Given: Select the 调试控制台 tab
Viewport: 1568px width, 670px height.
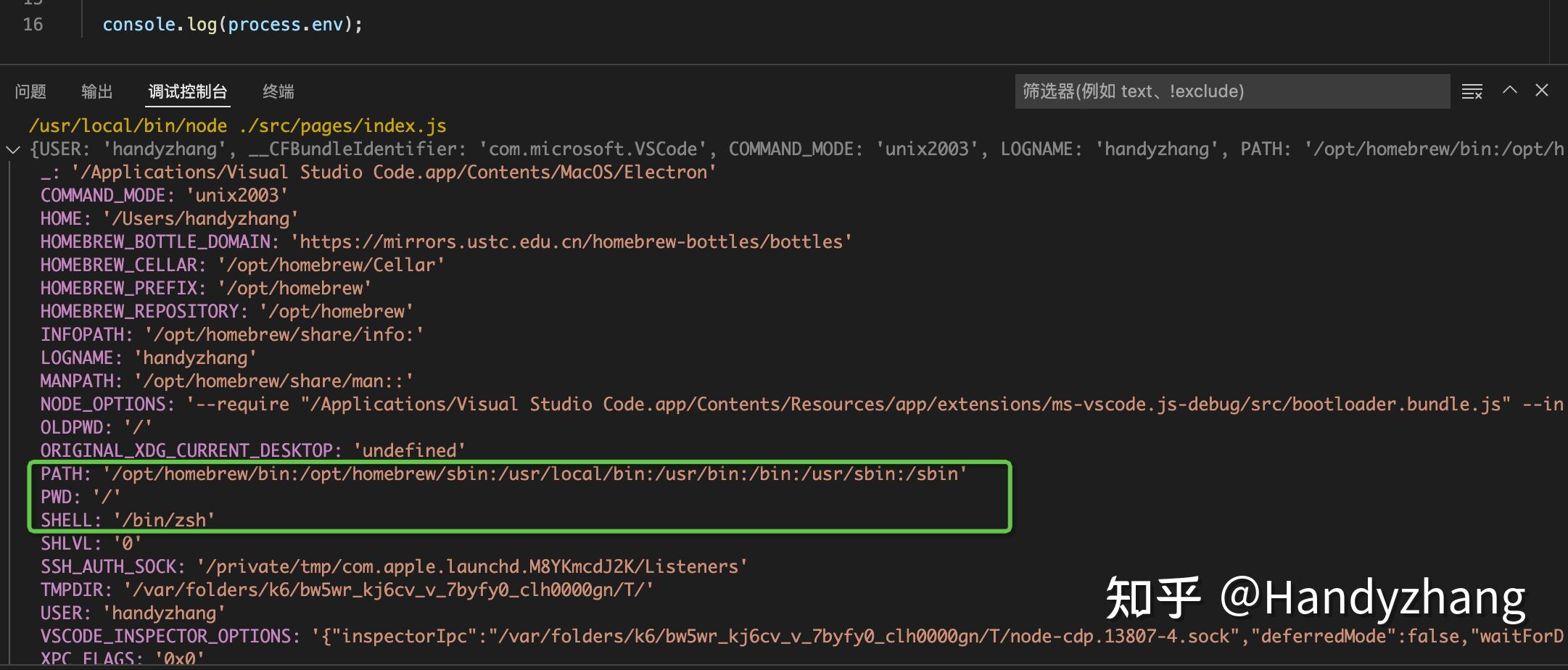Looking at the screenshot, I should [x=188, y=91].
